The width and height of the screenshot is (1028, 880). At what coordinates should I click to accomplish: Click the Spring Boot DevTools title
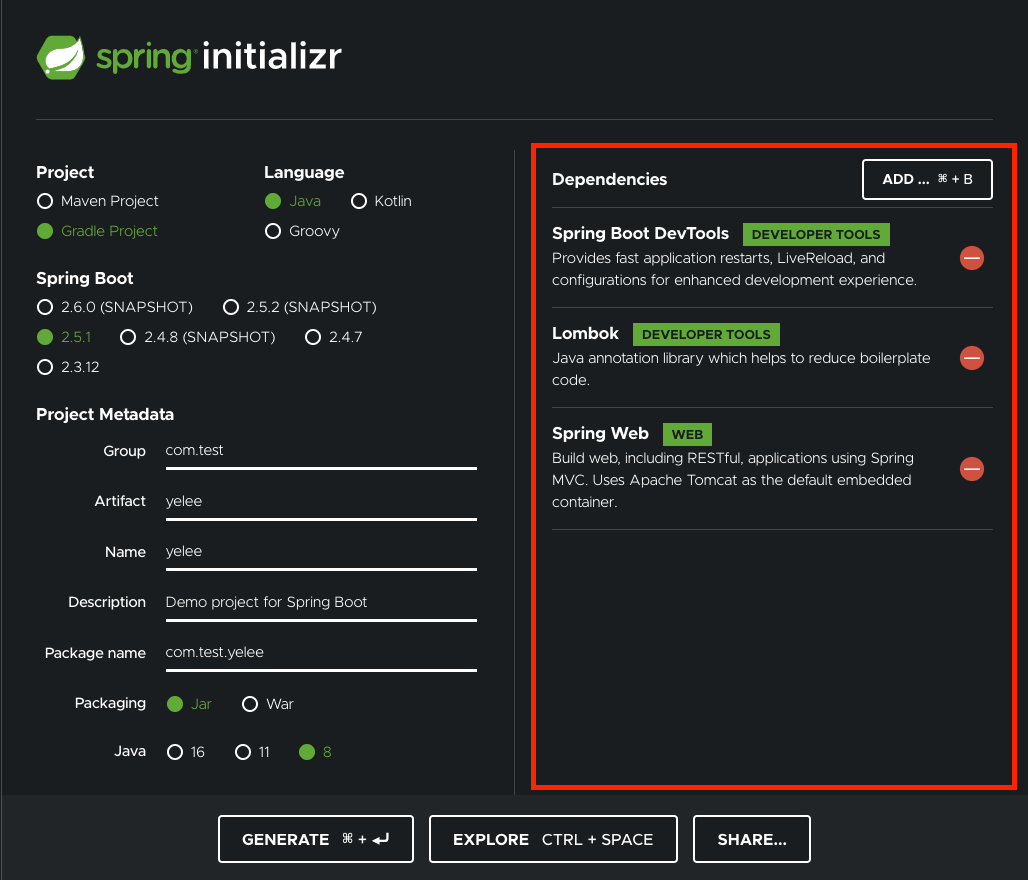click(640, 233)
